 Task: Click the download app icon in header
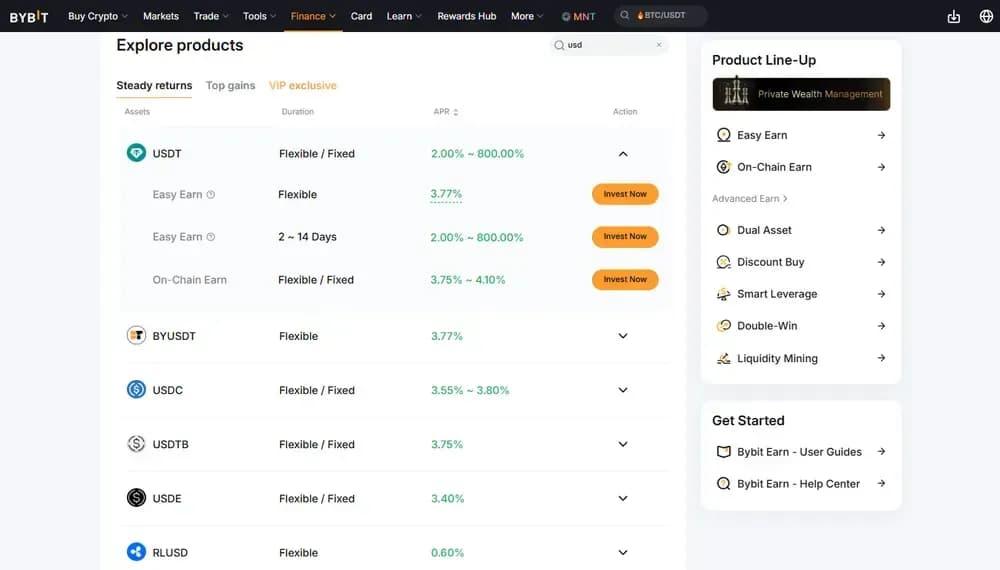[953, 16]
